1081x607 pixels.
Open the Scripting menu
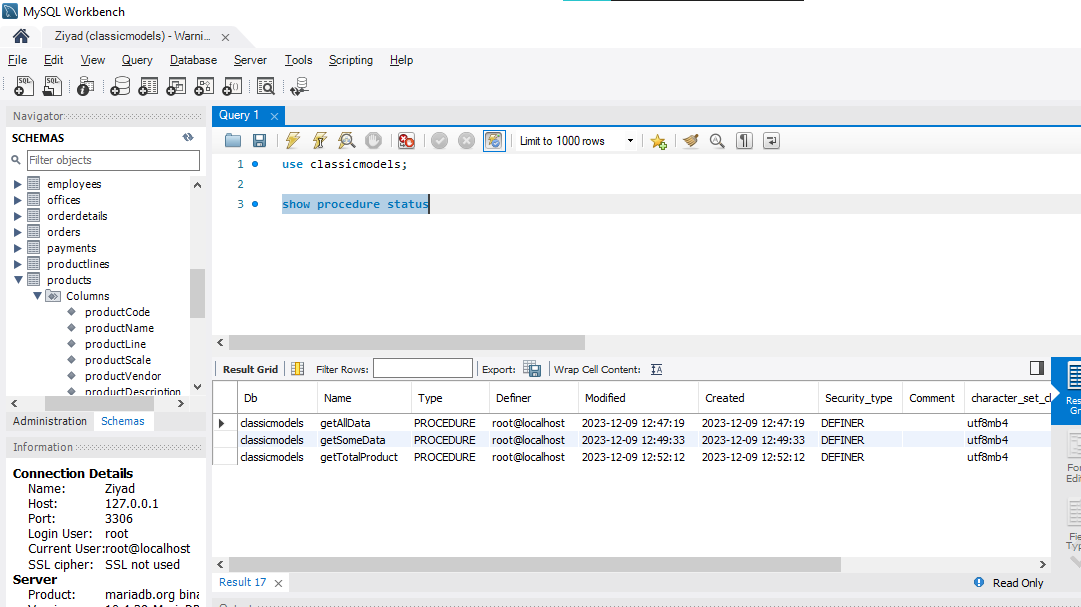click(x=350, y=60)
